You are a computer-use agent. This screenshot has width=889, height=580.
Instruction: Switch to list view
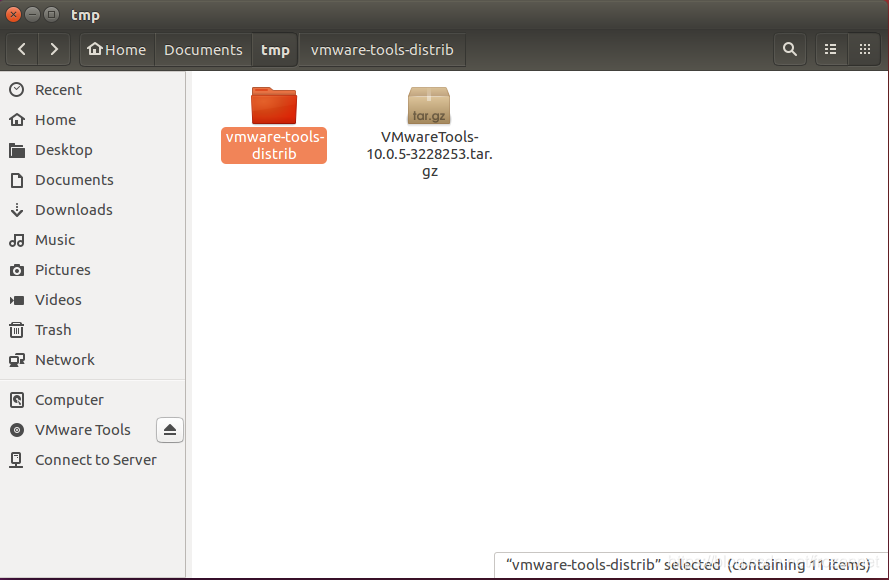click(831, 49)
